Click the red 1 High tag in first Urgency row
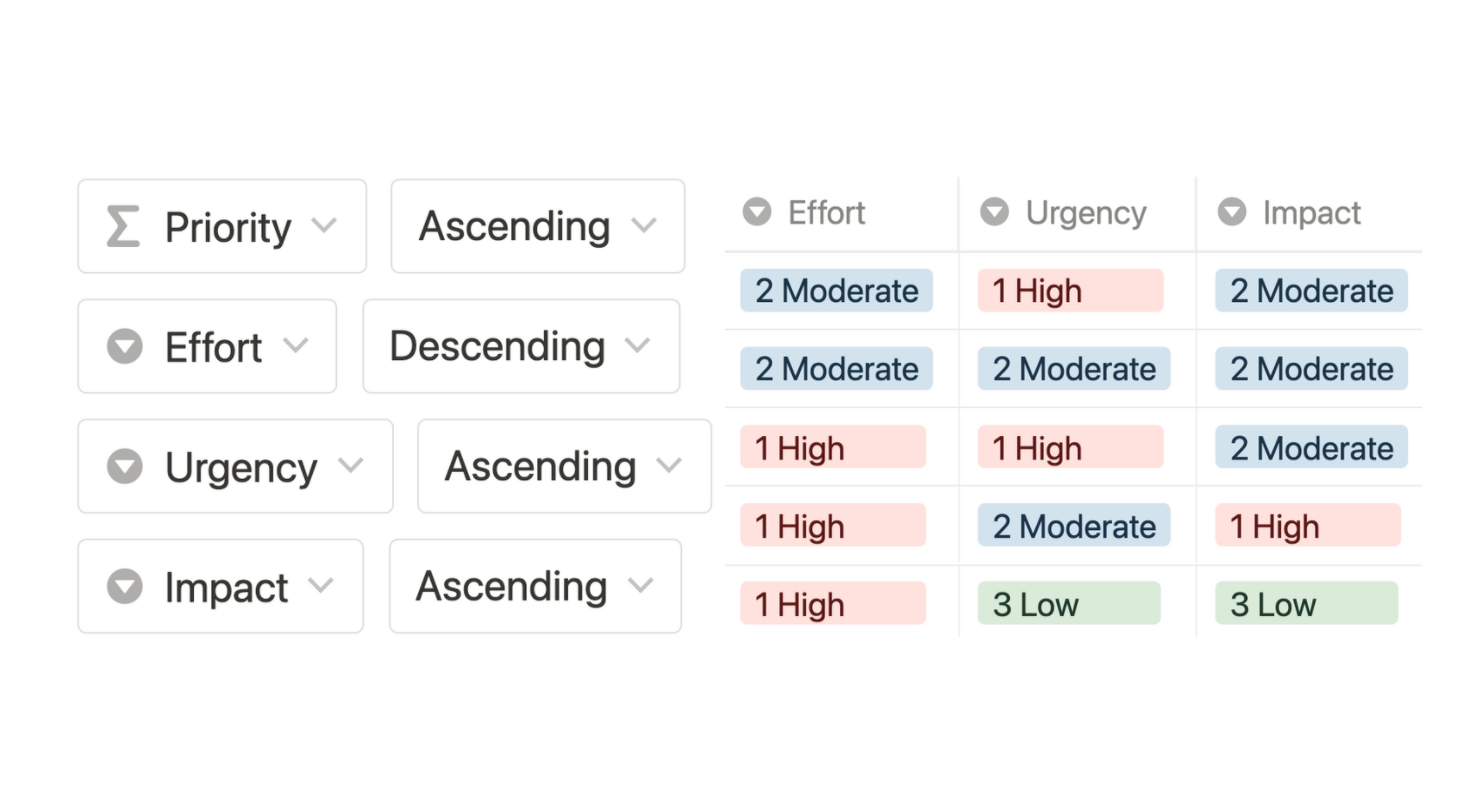This screenshot has height=808, width=1478. [1070, 291]
